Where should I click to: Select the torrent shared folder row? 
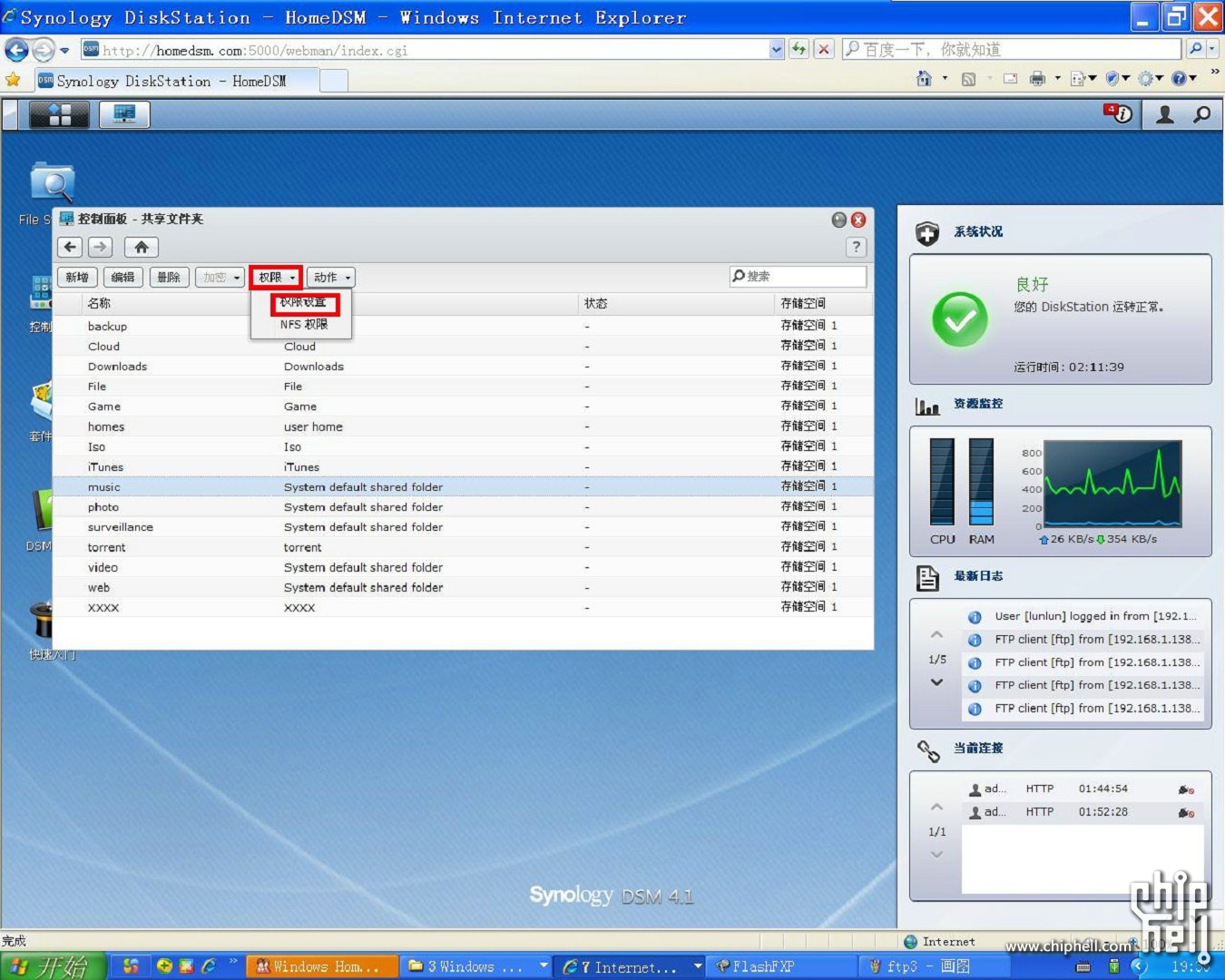(x=463, y=547)
